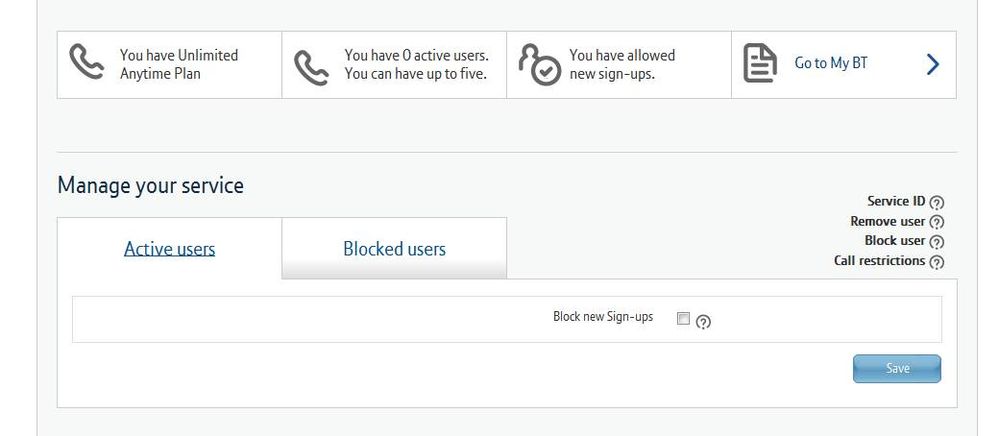Tick the Block new Sign-ups checkbox

[683, 318]
